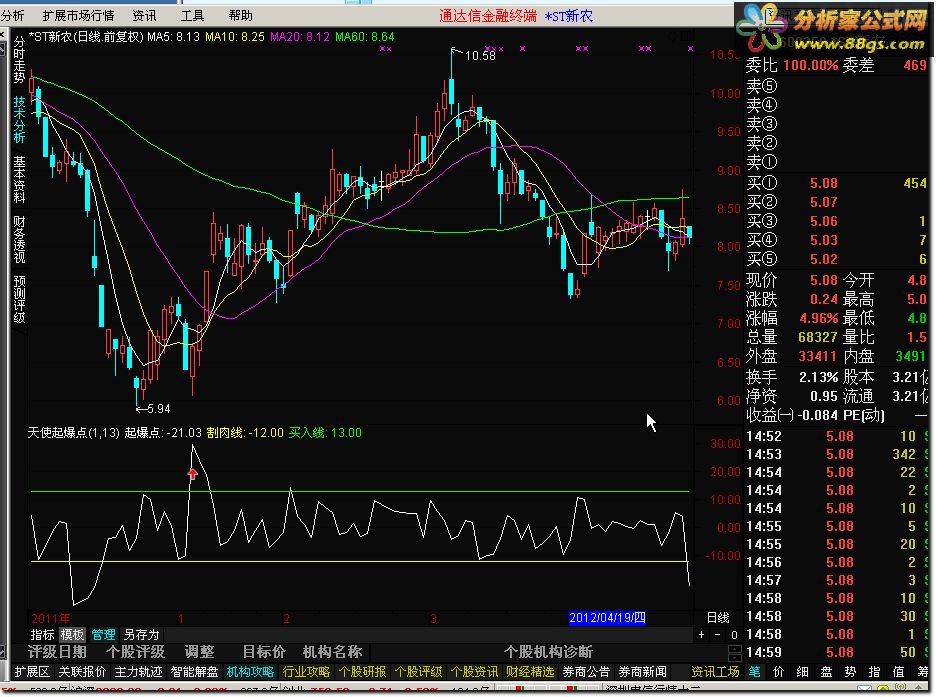Click the spinner down arrow beside 个股机构诊断
Screen dimensions: 936x697
(x=735, y=656)
